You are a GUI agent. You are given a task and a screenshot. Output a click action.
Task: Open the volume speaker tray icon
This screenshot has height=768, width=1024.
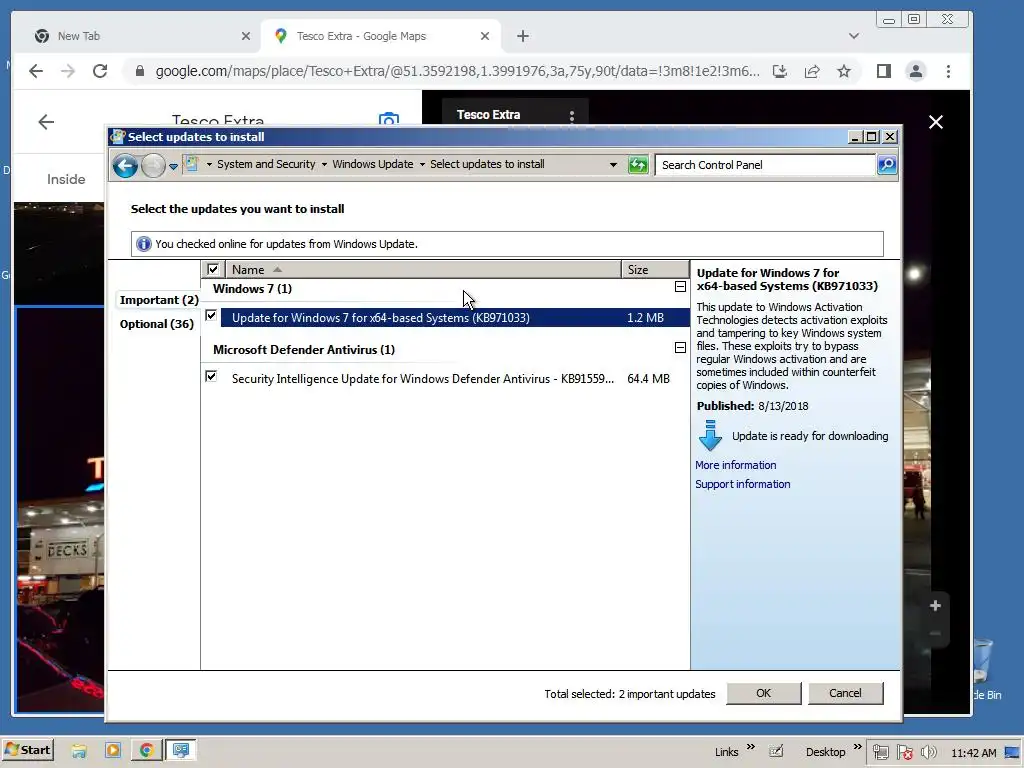click(928, 752)
